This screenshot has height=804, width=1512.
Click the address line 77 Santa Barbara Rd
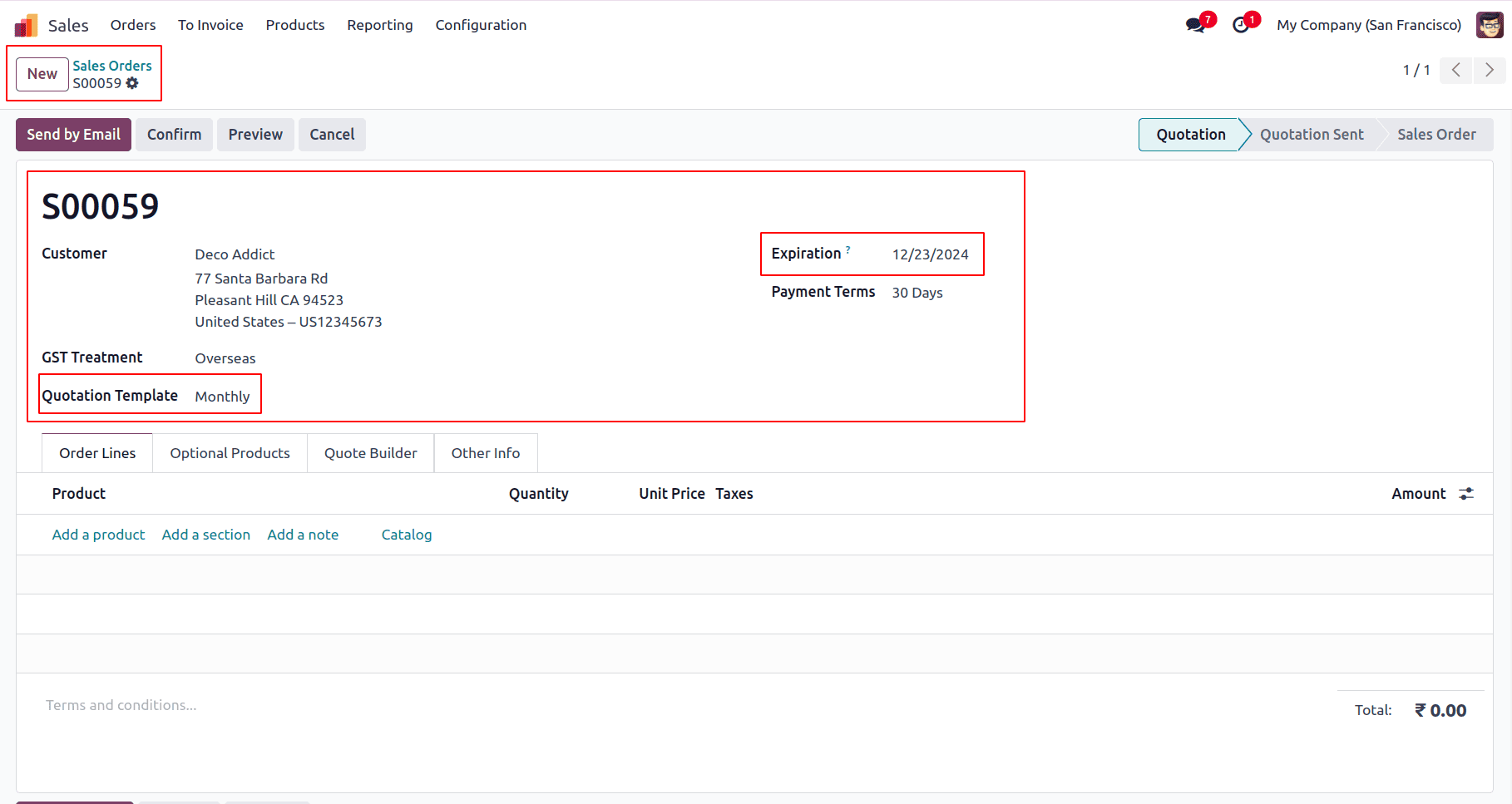pos(261,279)
